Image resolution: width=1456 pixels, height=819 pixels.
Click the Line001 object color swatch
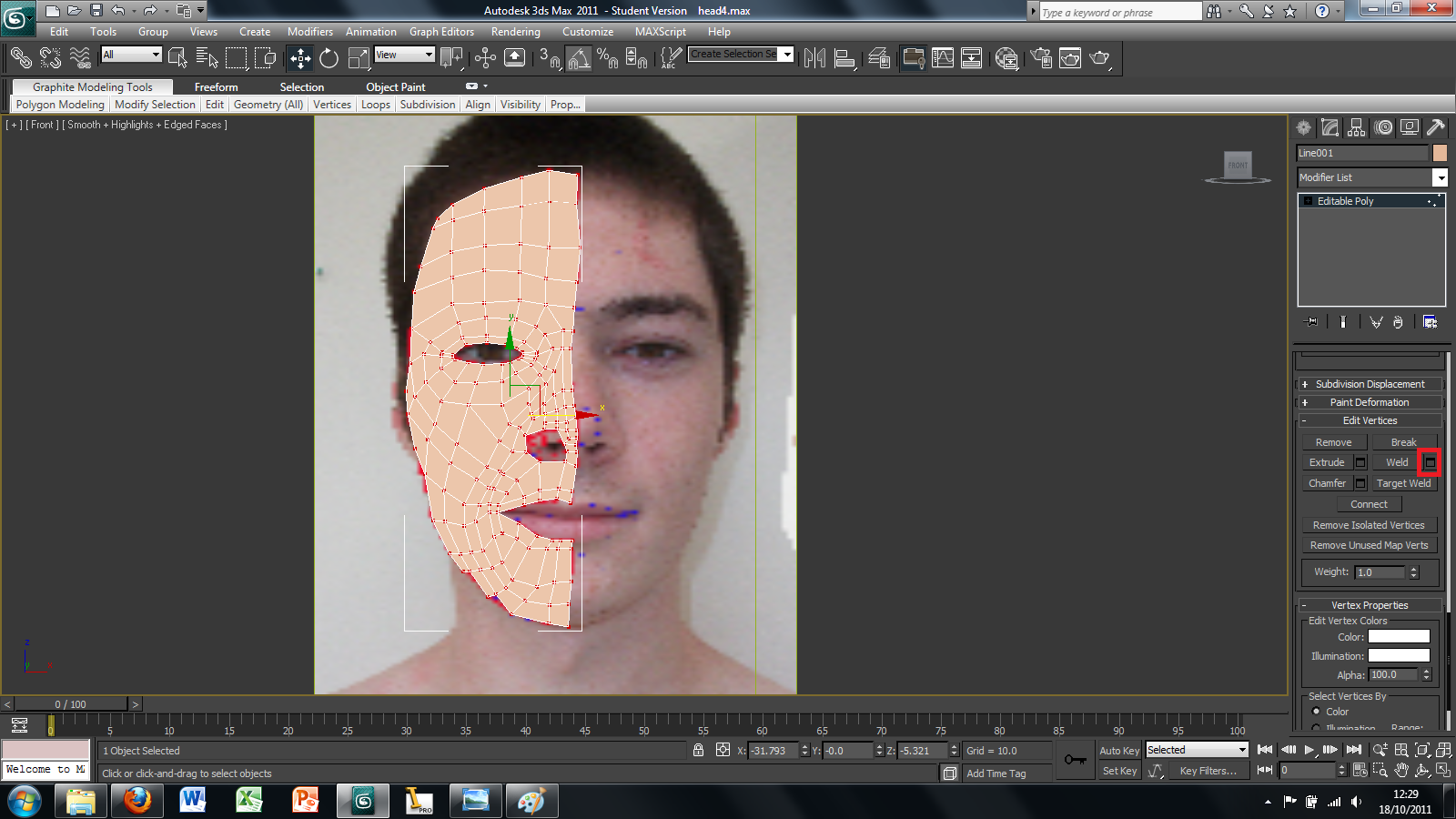[x=1441, y=153]
